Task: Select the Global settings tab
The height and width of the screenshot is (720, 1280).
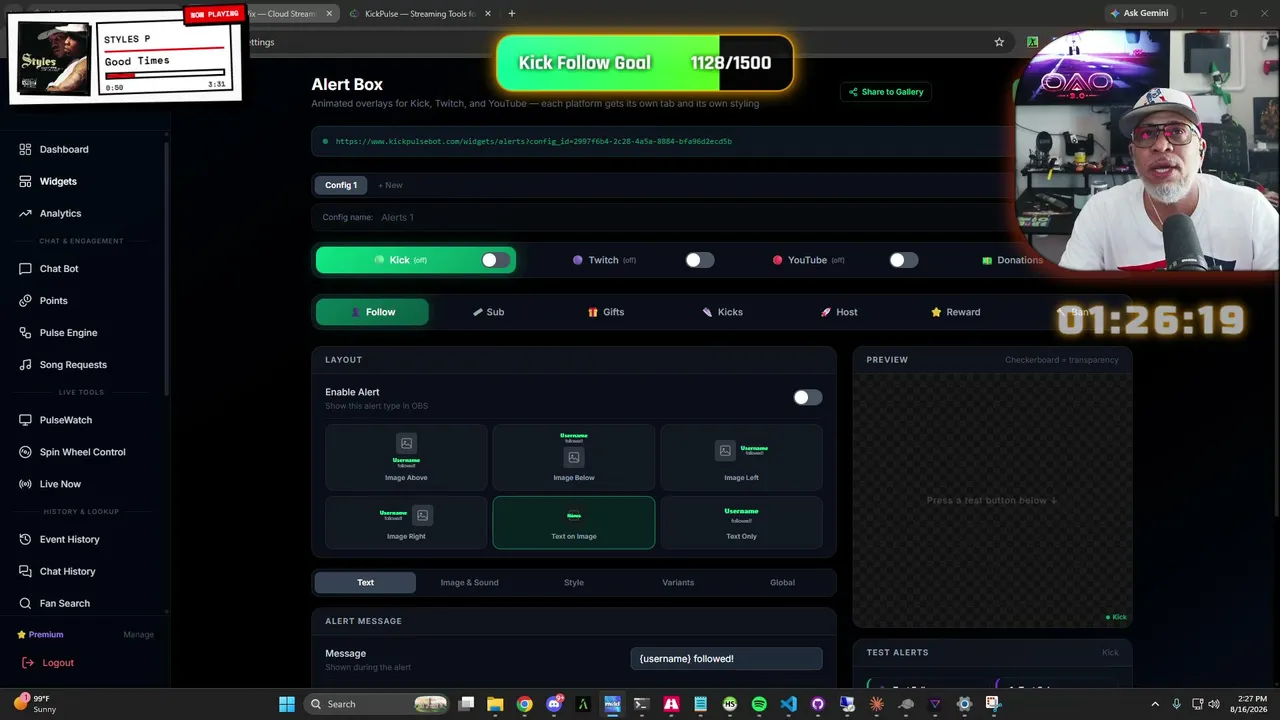Action: tap(782, 583)
